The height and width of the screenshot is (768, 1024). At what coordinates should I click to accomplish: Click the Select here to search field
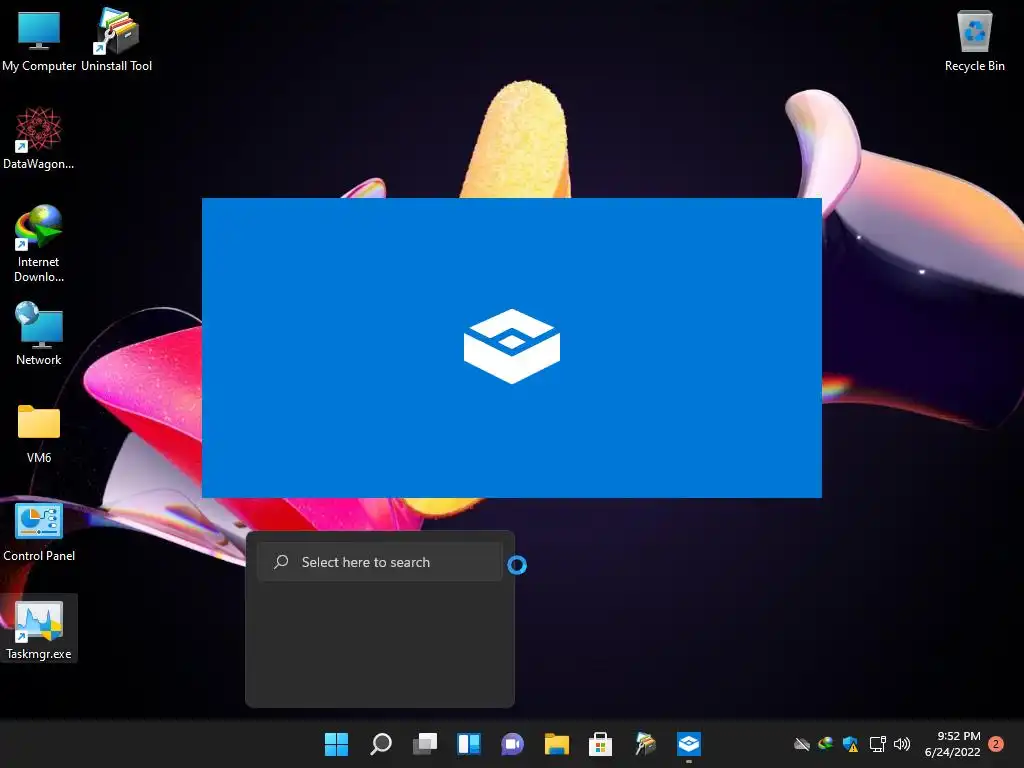click(x=379, y=562)
